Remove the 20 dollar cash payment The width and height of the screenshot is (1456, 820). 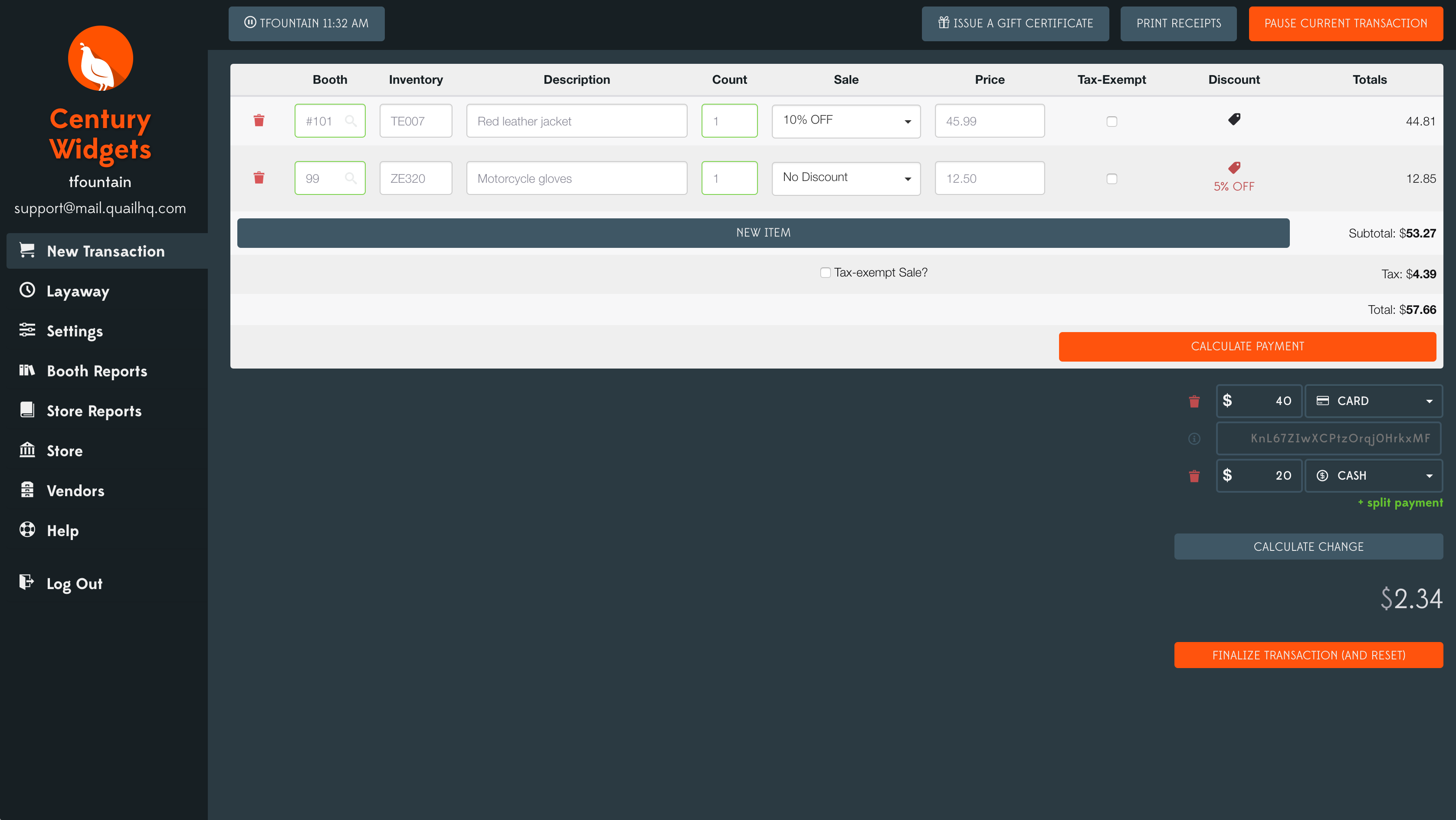pyautogui.click(x=1194, y=476)
